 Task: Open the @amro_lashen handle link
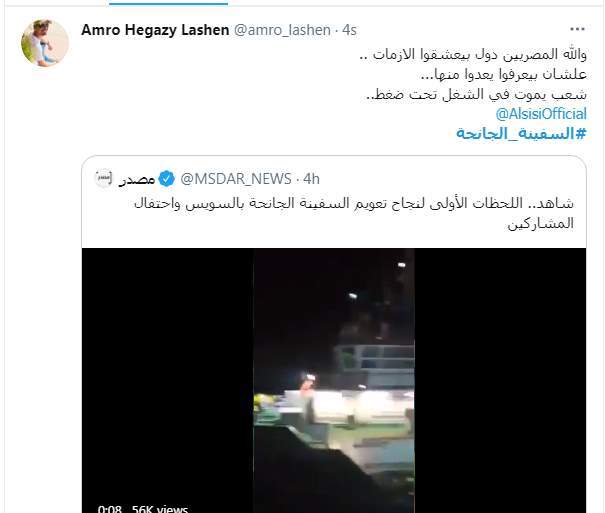point(282,30)
